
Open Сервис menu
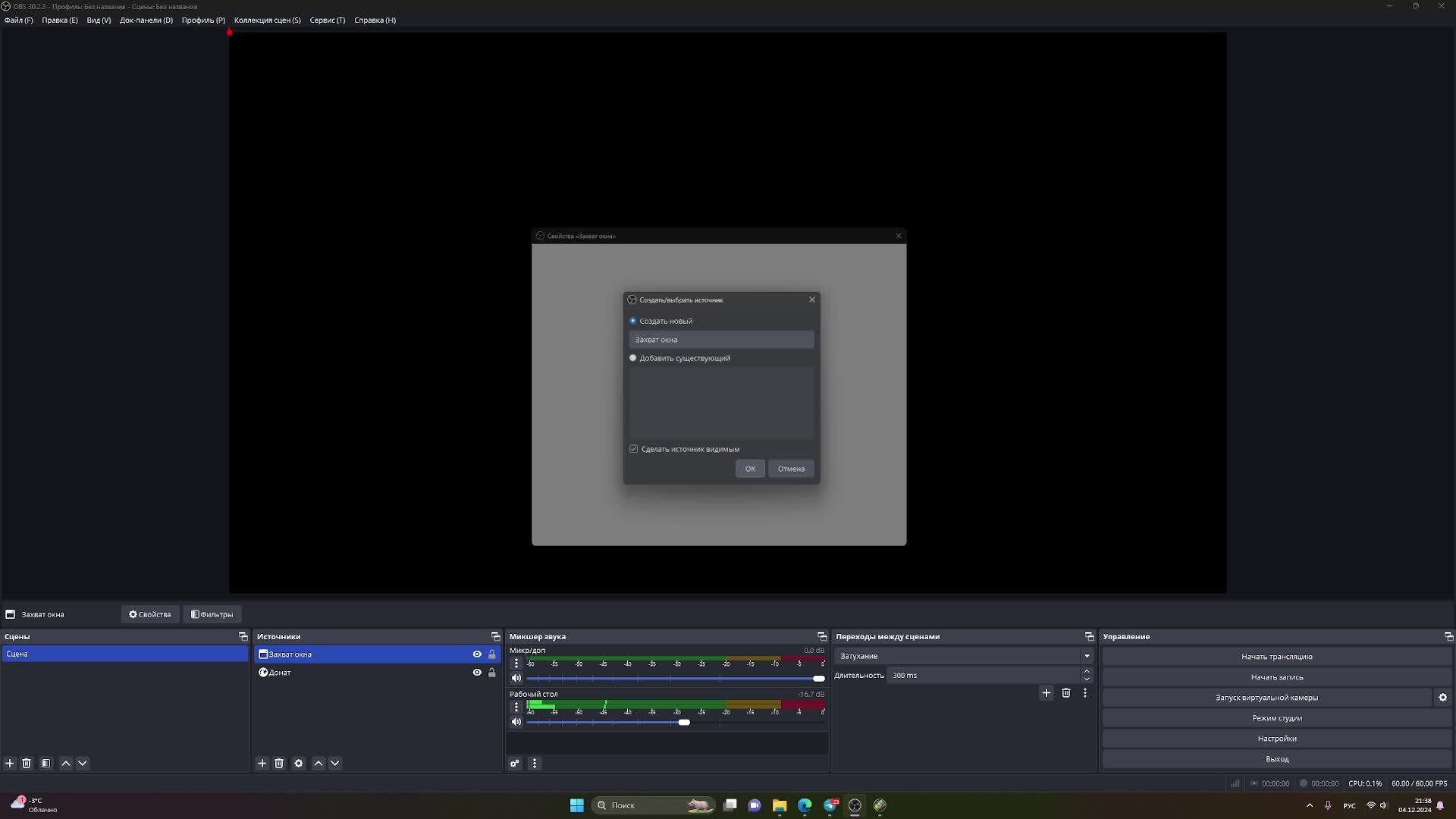pyautogui.click(x=328, y=20)
